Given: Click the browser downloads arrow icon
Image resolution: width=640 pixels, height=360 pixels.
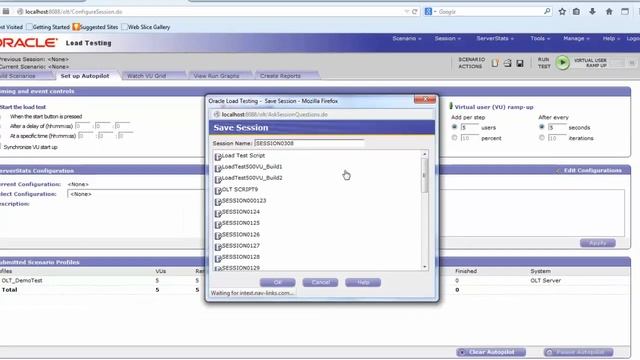Looking at the screenshot, I should coord(592,11).
